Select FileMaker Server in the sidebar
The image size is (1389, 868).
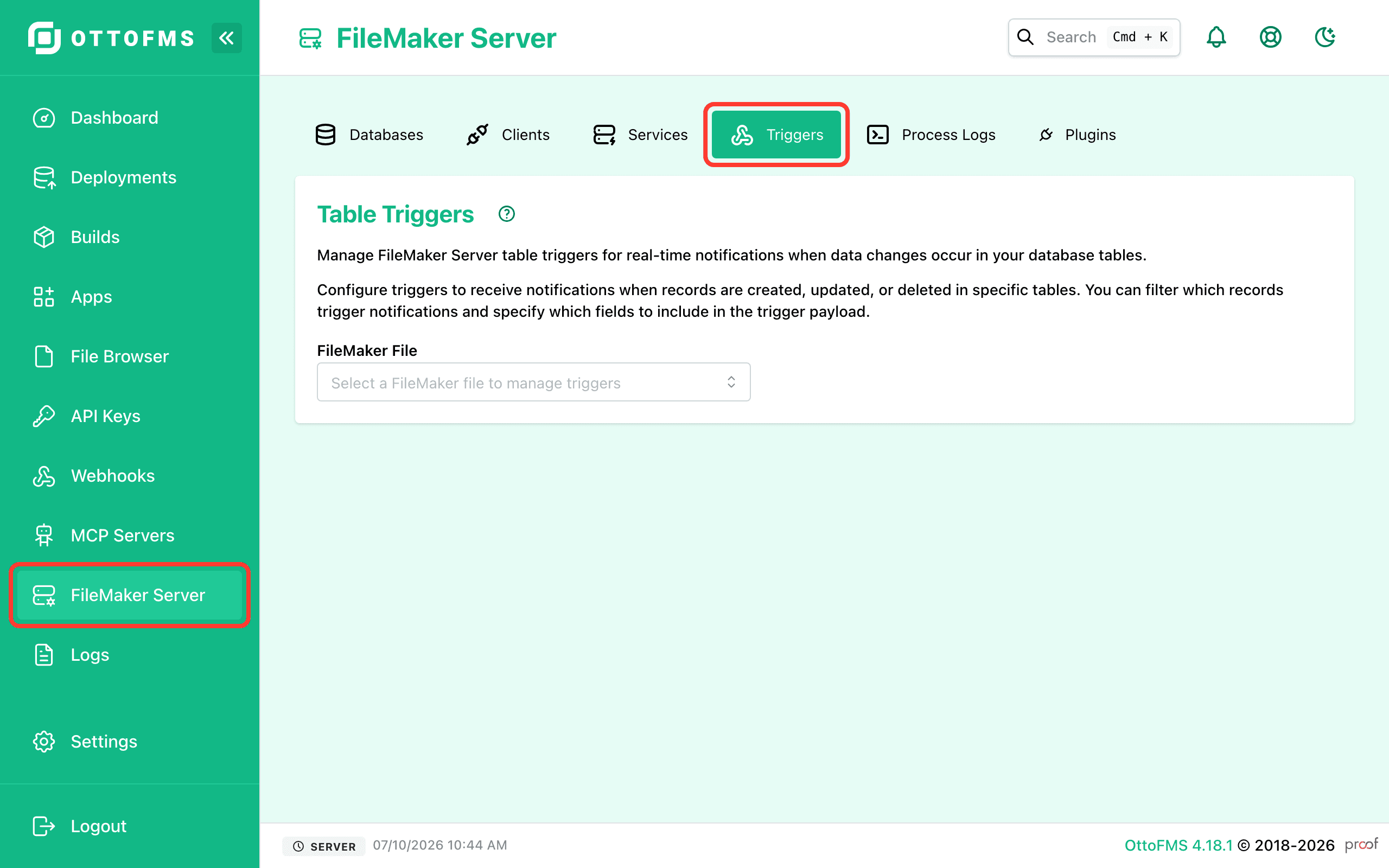(x=130, y=595)
